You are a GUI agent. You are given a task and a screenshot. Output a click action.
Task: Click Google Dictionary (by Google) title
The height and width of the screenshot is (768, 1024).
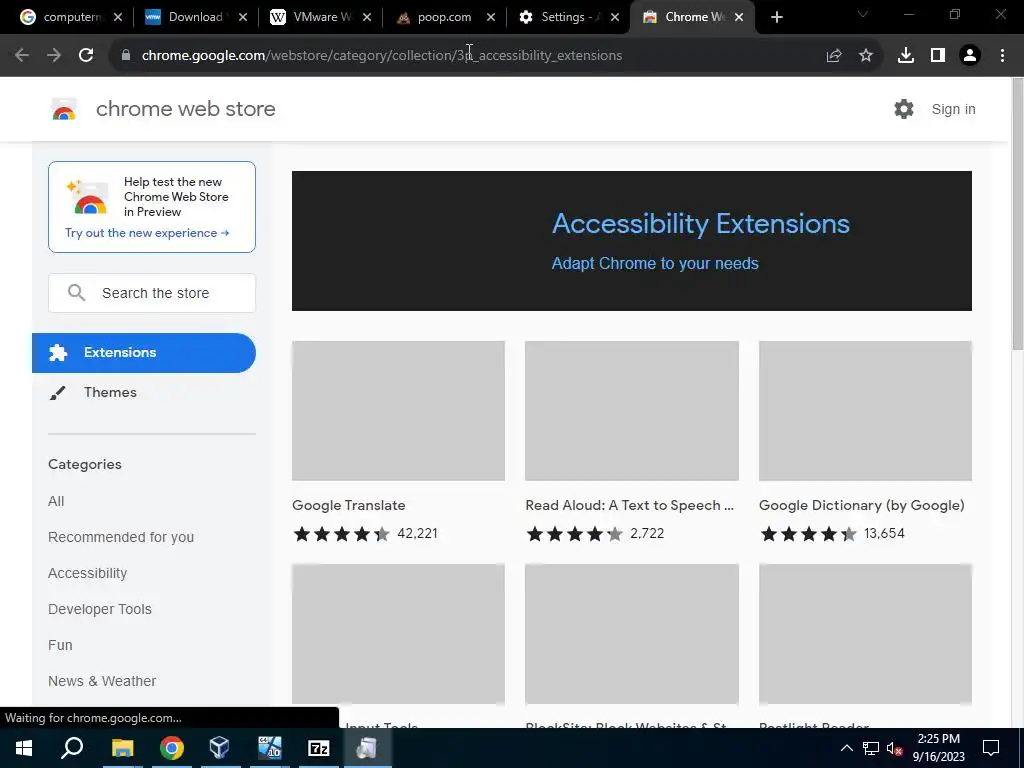tap(861, 505)
